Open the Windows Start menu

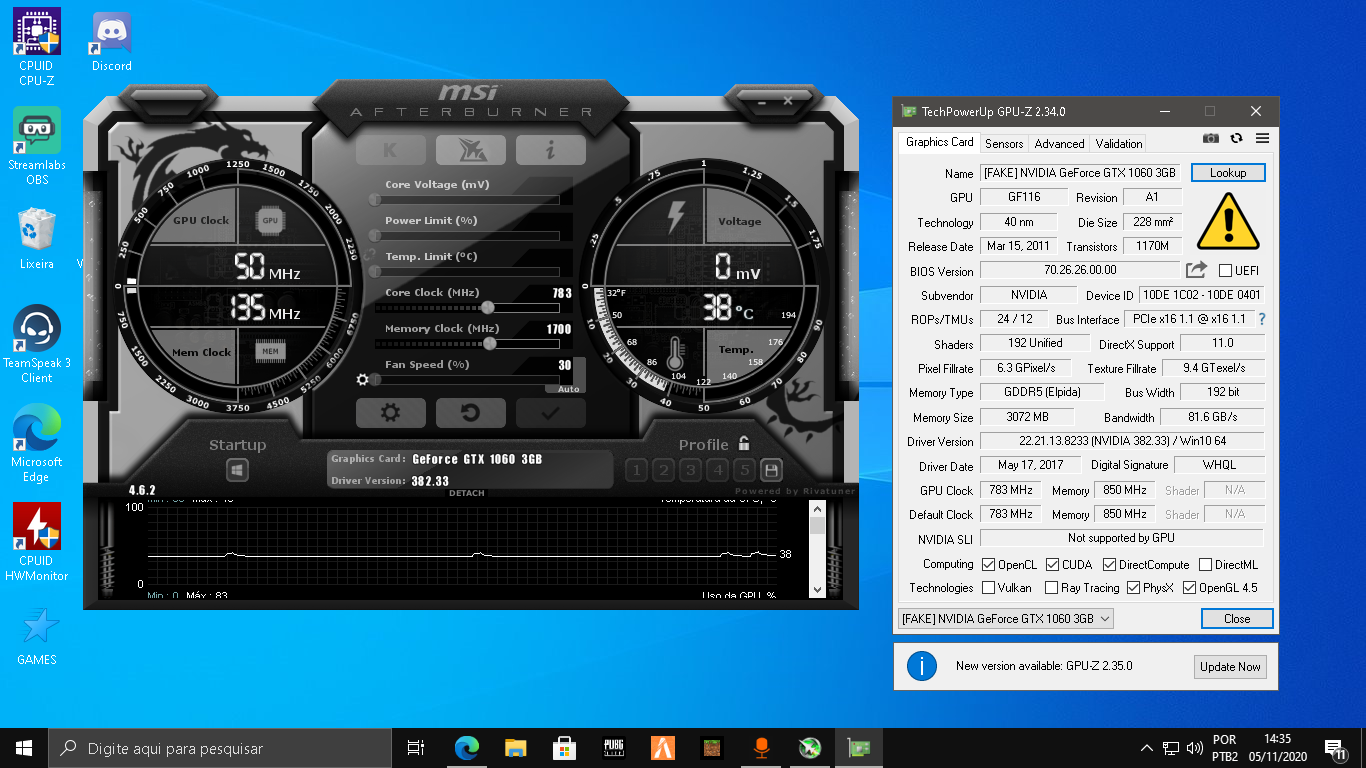[x=24, y=748]
